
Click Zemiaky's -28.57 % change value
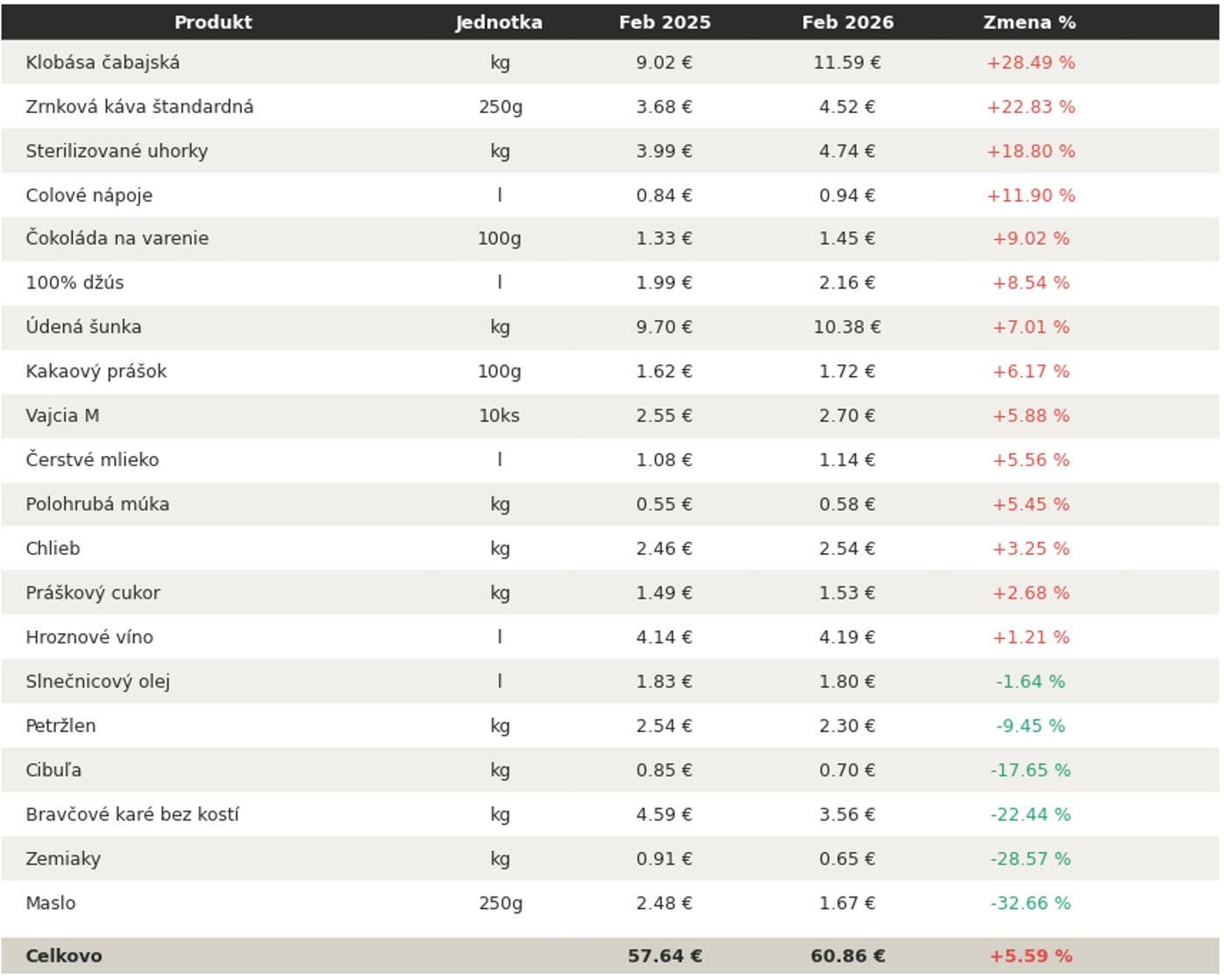[1030, 858]
